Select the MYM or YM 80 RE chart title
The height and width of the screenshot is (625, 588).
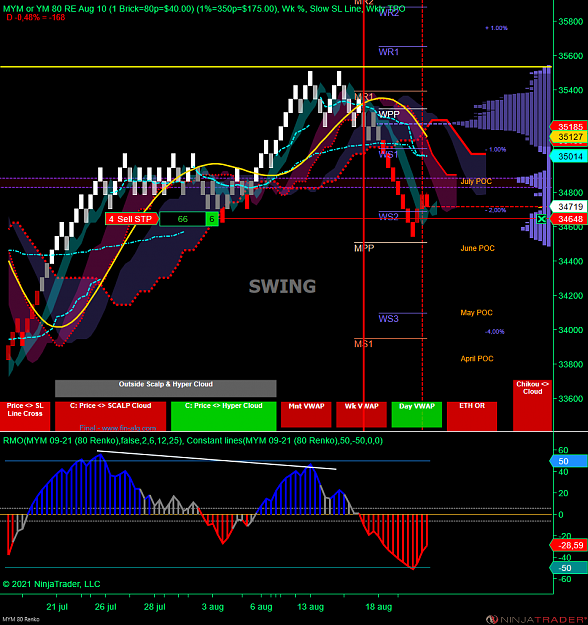click(x=204, y=9)
